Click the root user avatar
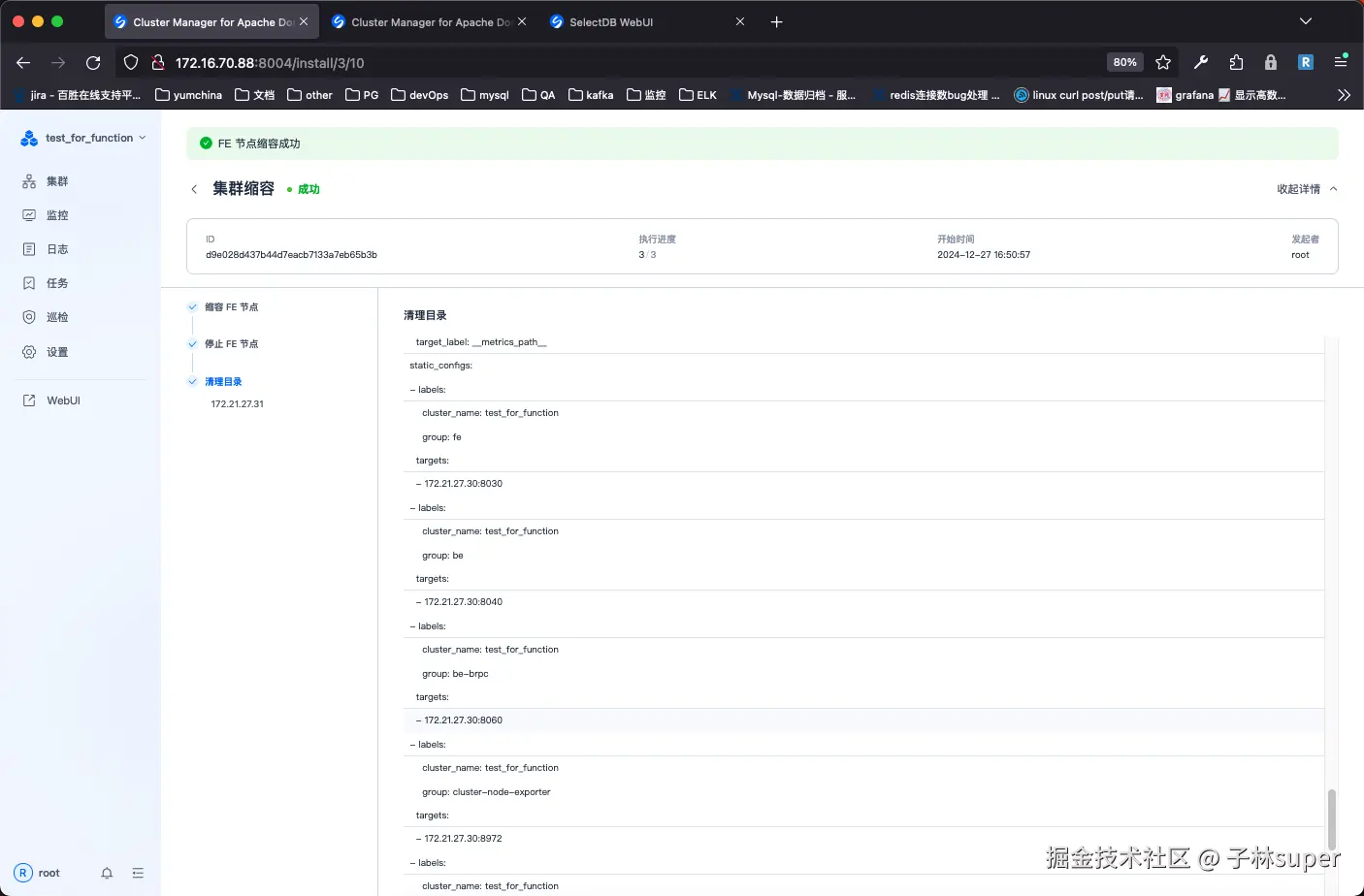 pos(23,873)
